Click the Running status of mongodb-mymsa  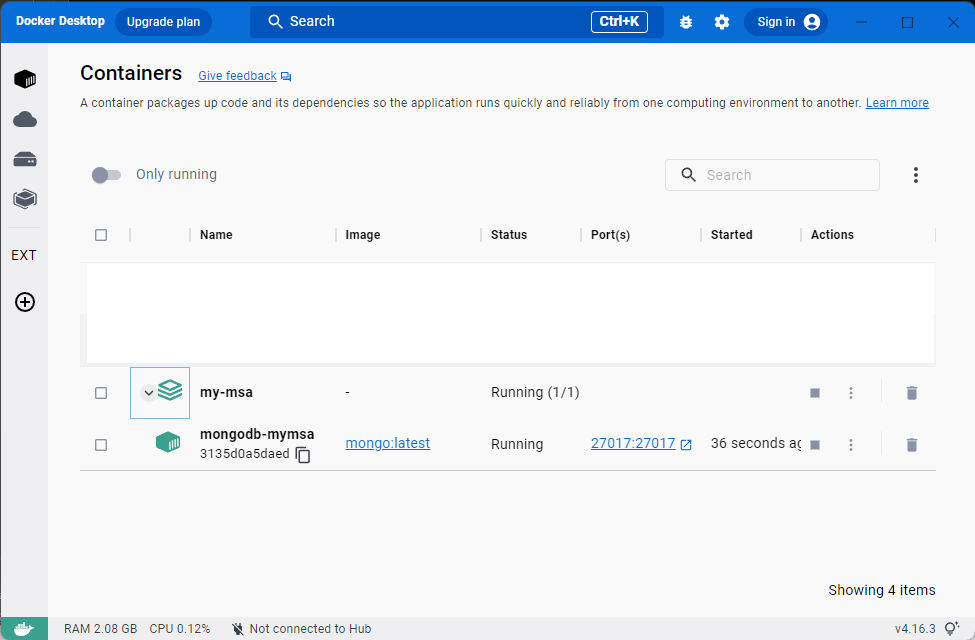[x=517, y=444]
